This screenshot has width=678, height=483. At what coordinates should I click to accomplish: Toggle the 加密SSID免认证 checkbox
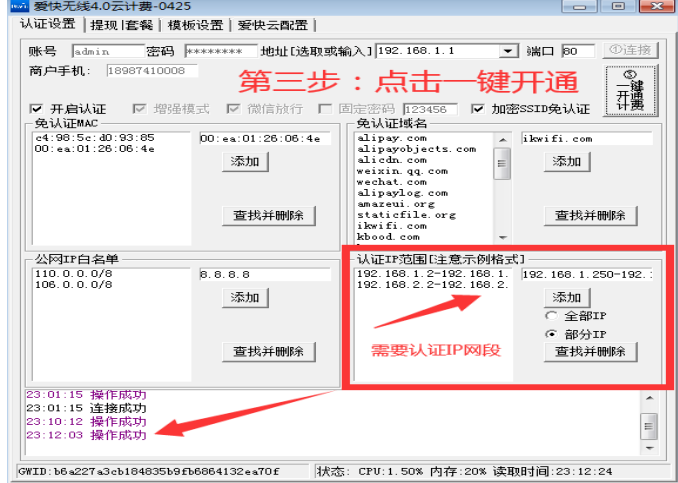pyautogui.click(x=478, y=109)
